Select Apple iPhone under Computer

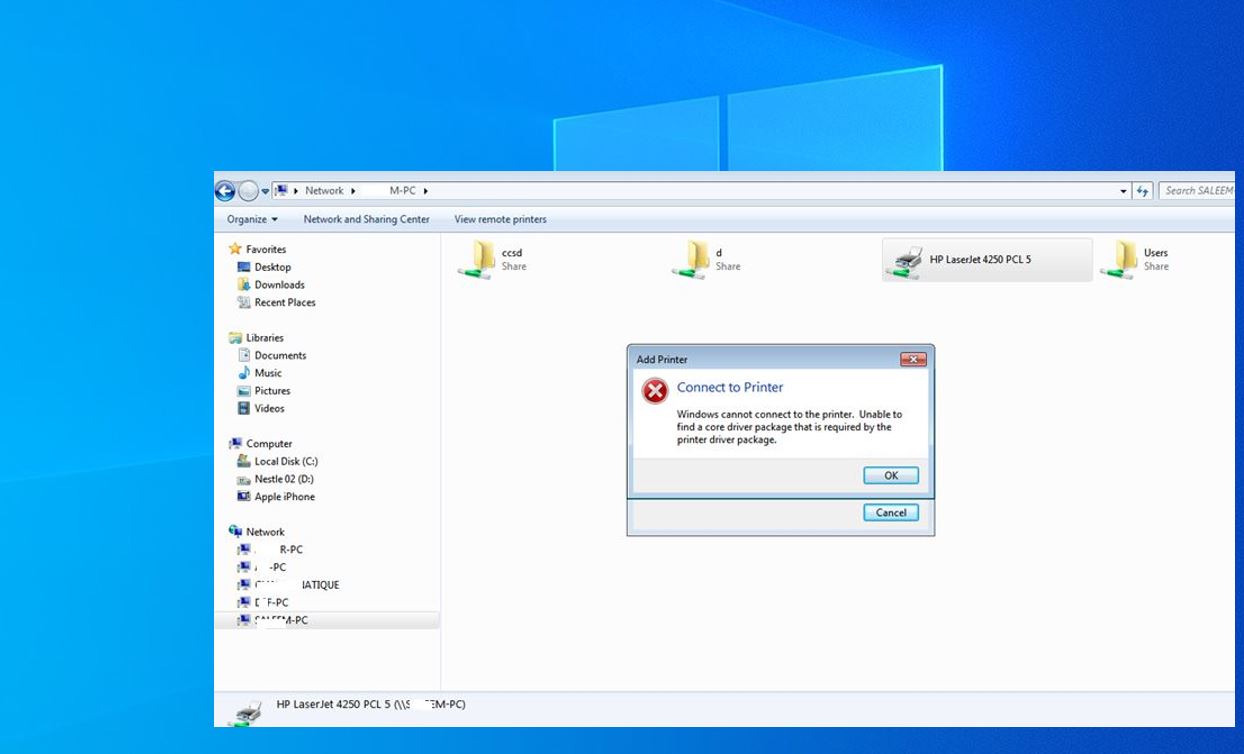283,497
